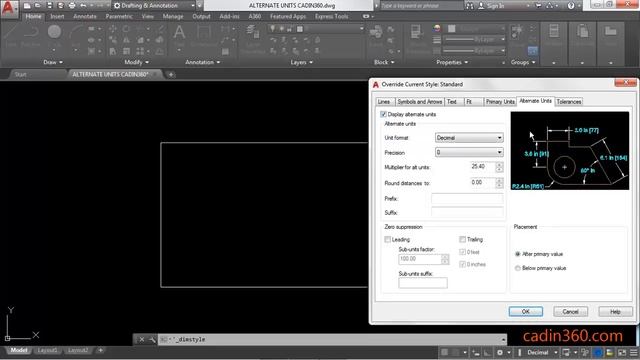This screenshot has width=640, height=360.
Task: Switch to Layout1 tab
Action: 47,350
